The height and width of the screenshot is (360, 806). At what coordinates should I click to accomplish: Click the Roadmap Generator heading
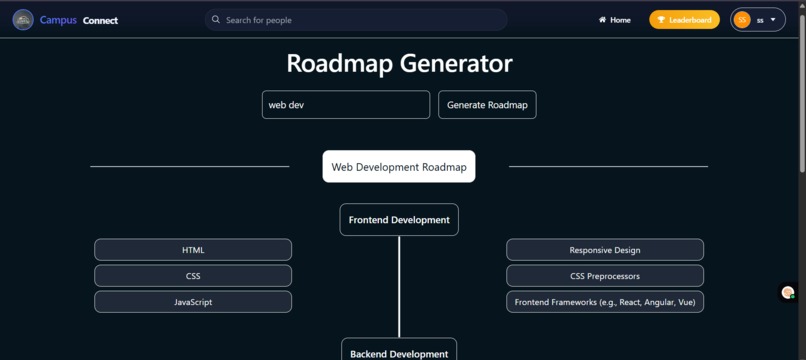click(x=399, y=64)
